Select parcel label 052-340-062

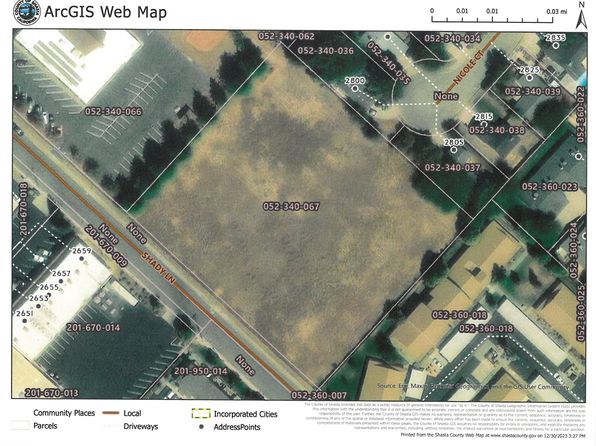(287, 37)
